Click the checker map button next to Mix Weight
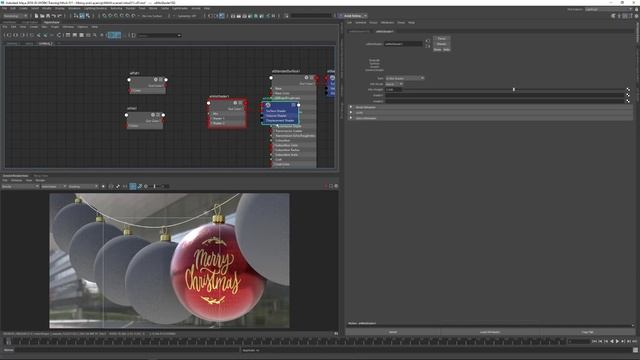Image resolution: width=640 pixels, height=360 pixels. point(628,89)
